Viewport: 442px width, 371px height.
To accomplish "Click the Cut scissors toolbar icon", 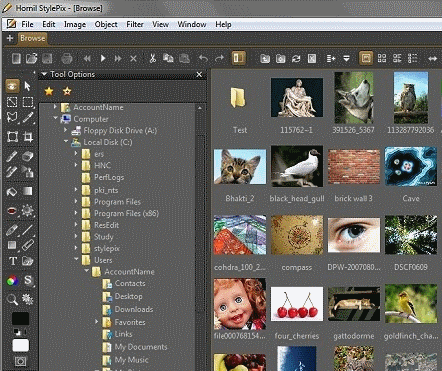I will (152, 58).
